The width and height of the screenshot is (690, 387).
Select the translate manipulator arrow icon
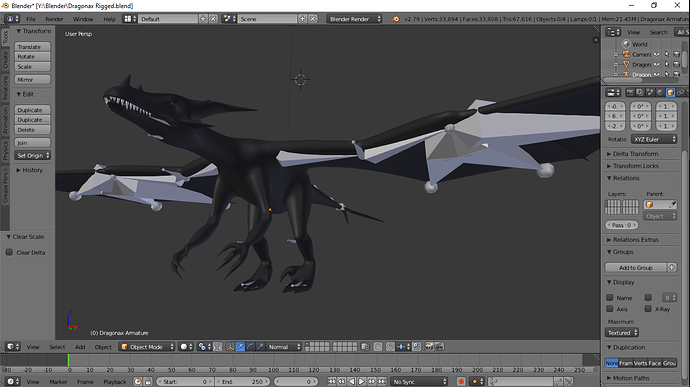click(240, 347)
